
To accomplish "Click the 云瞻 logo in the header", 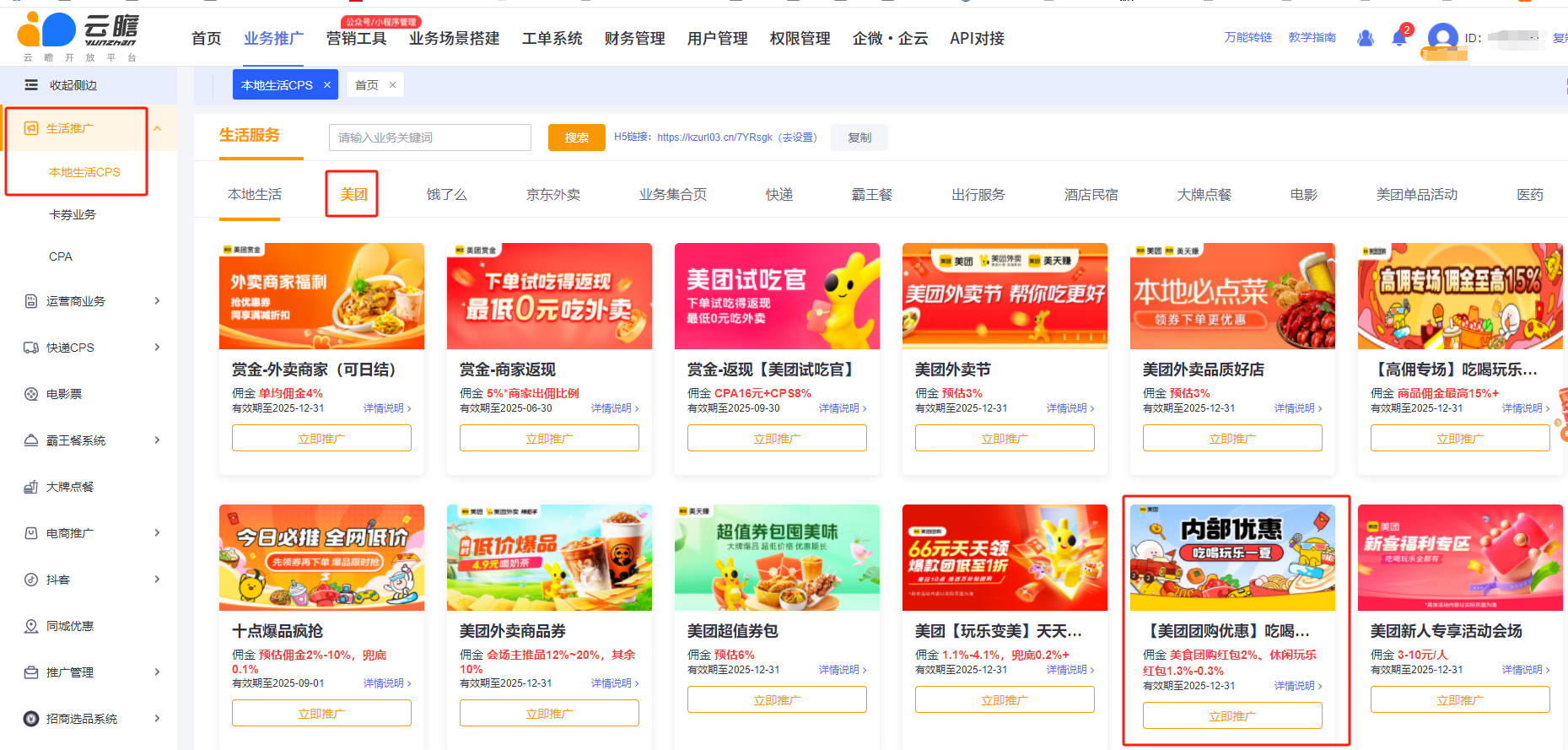I will point(78,37).
